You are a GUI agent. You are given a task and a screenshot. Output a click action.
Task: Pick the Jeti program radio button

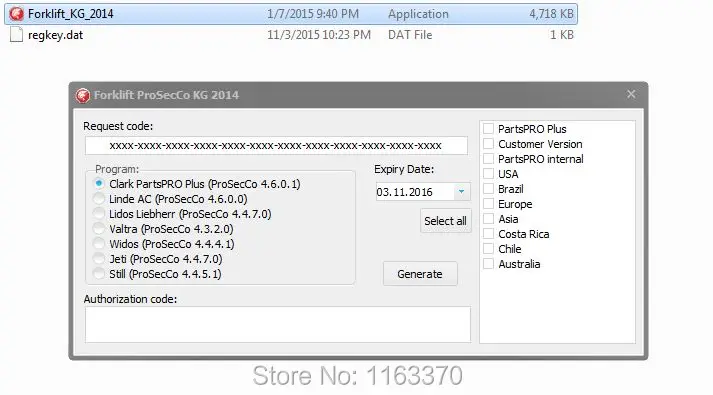pos(99,259)
